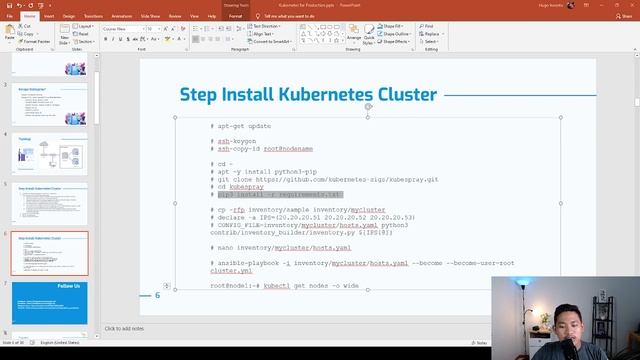640x360 pixels.
Task: Toggle center paragraph alignment
Action: pyautogui.click(x=203, y=39)
